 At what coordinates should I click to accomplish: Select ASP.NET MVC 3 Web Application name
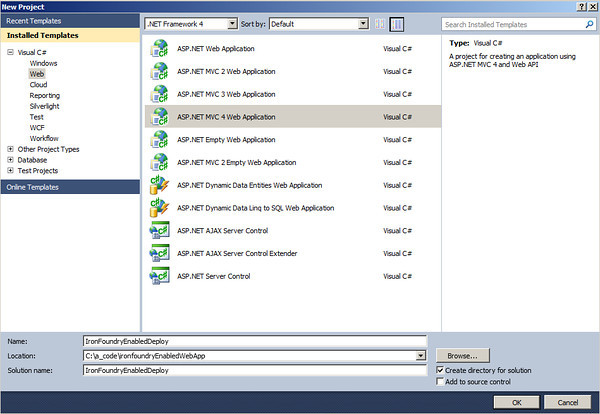click(x=226, y=94)
